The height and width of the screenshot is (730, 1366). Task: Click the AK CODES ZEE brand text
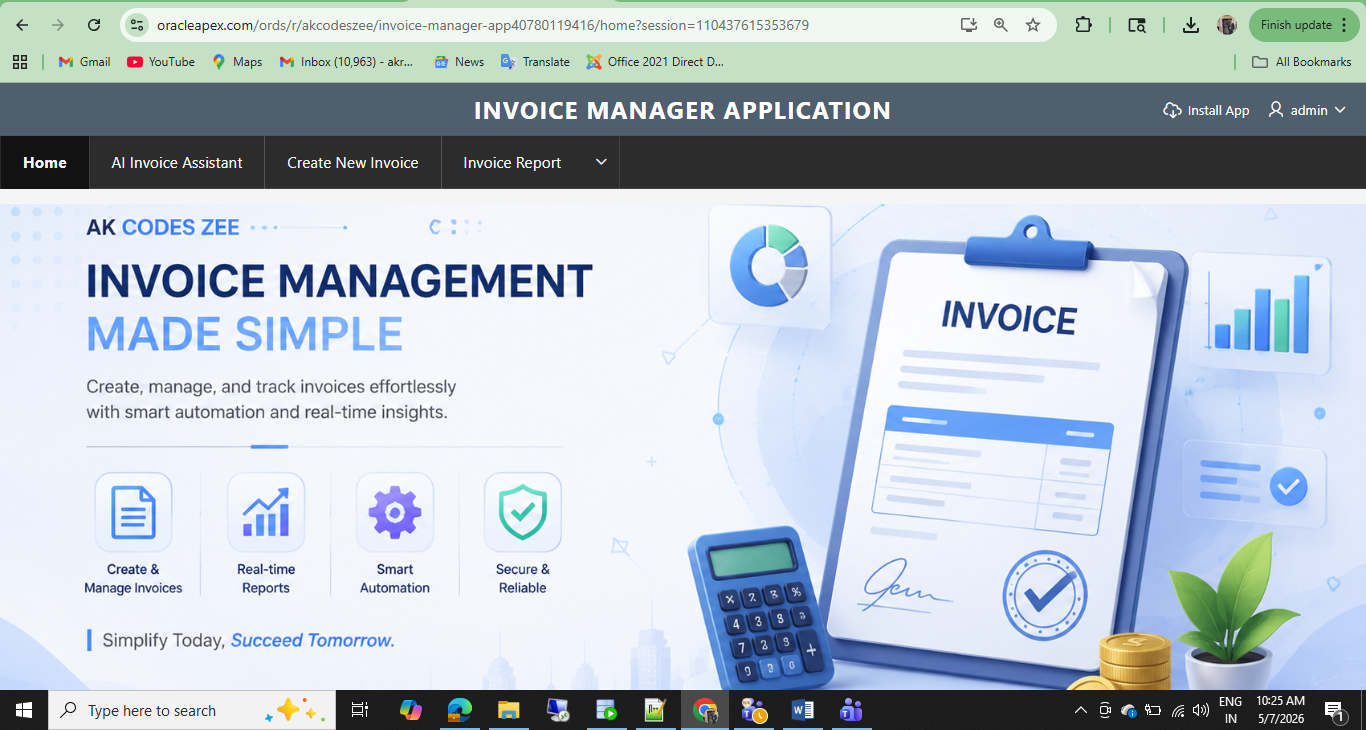coord(163,228)
